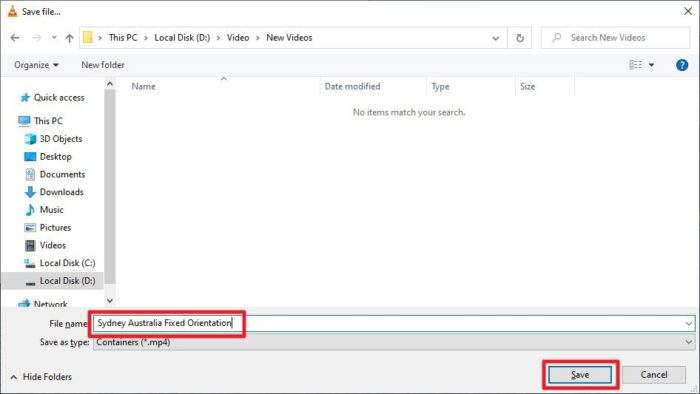700x394 pixels.
Task: Select This PC in sidebar
Action: click(x=41, y=121)
